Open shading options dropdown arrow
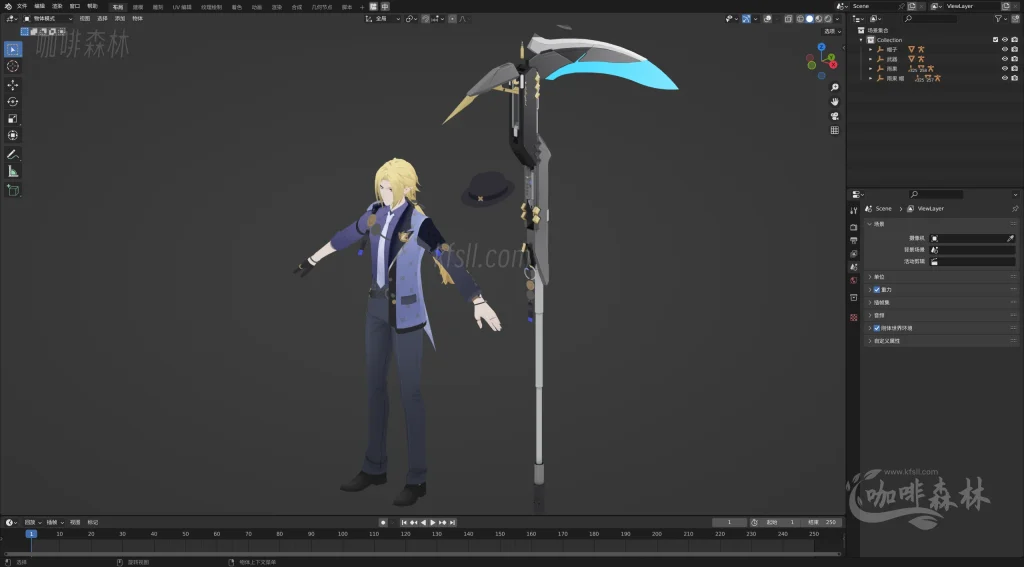 [837, 19]
